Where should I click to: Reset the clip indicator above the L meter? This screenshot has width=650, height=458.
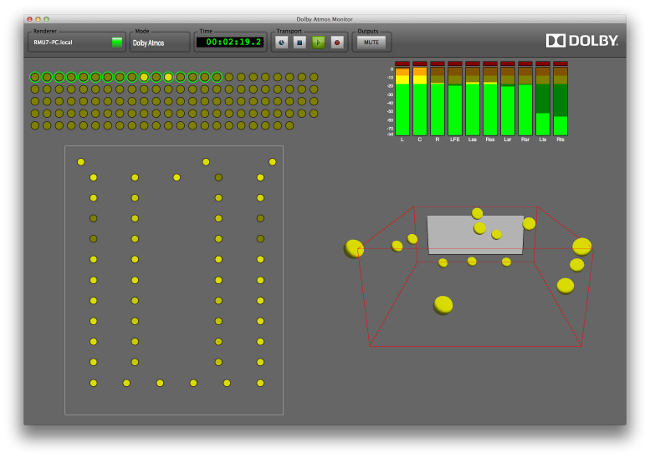402,63
